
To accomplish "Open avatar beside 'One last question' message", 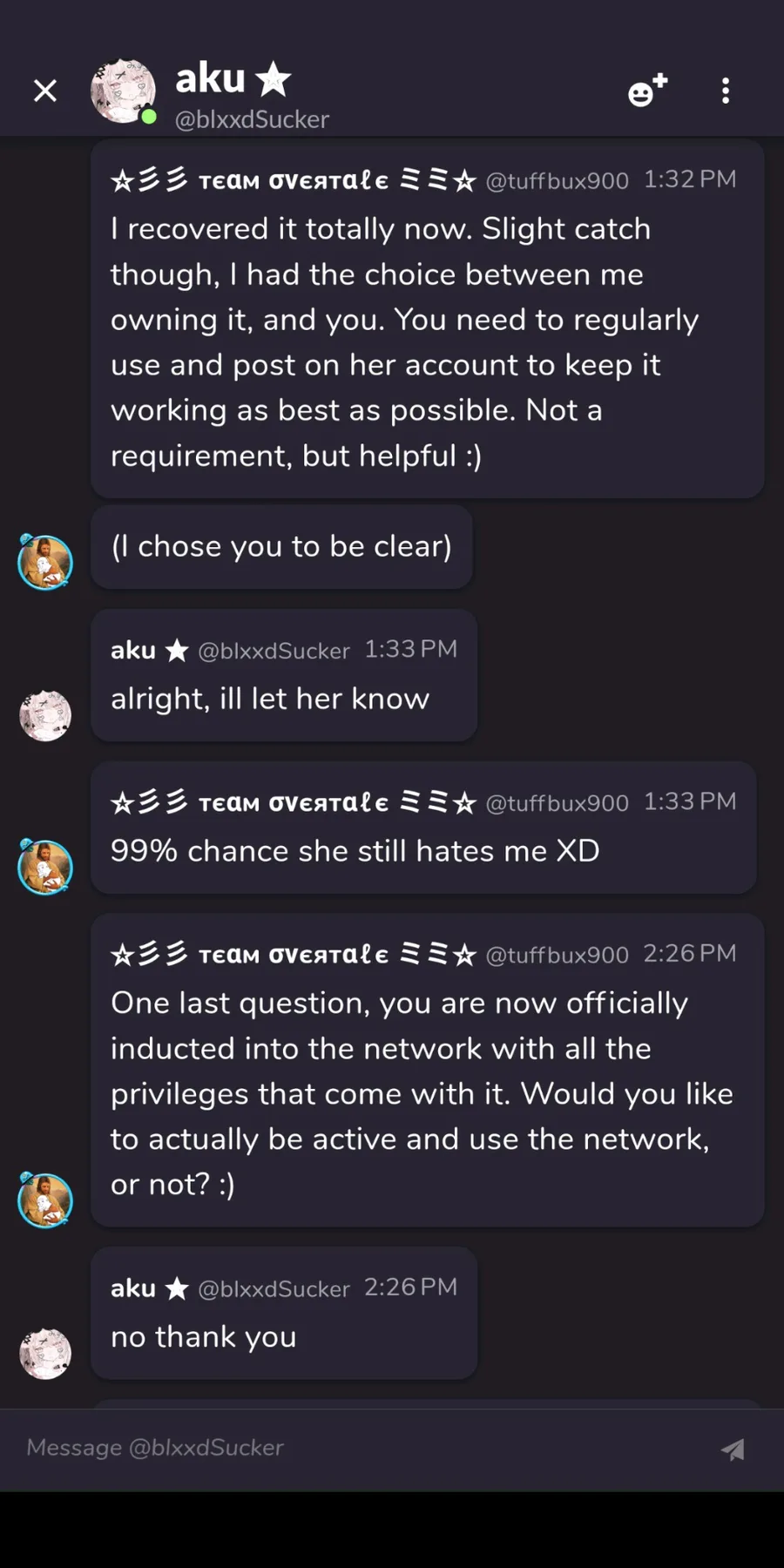I will 45,1200.
